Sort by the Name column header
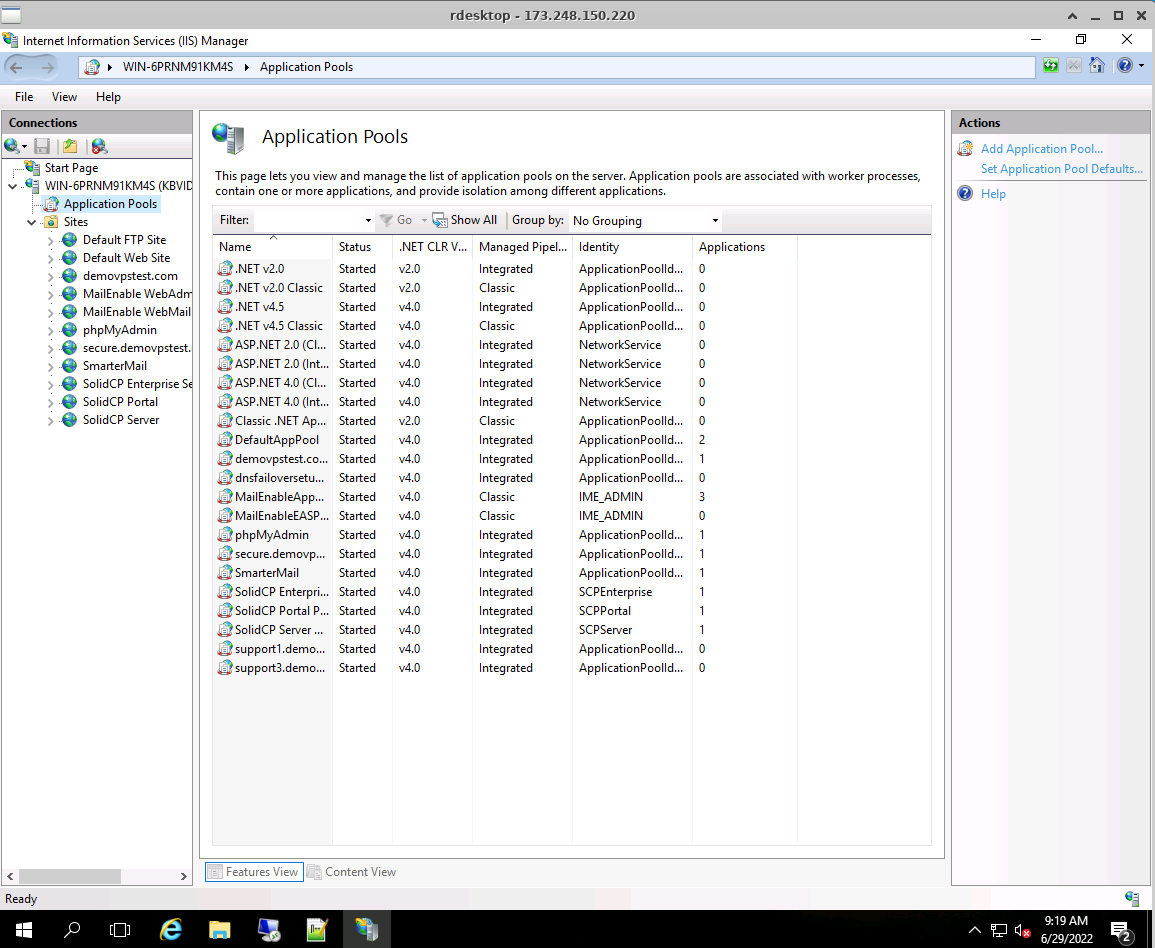 click(273, 247)
